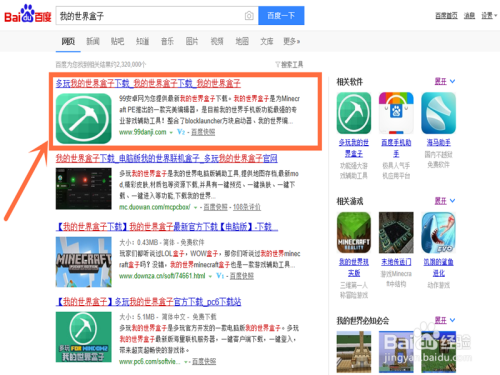The height and width of the screenshot is (375, 500).
Task: Open the 多玩我的世界盒子 link under 相关软件
Action: pyautogui.click(x=354, y=148)
